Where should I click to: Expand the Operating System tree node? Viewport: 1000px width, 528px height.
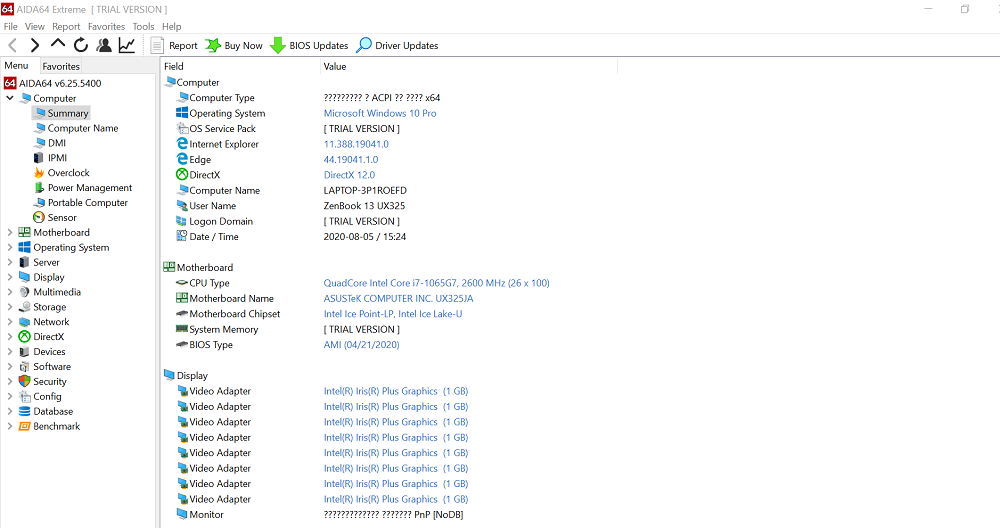pos(10,247)
